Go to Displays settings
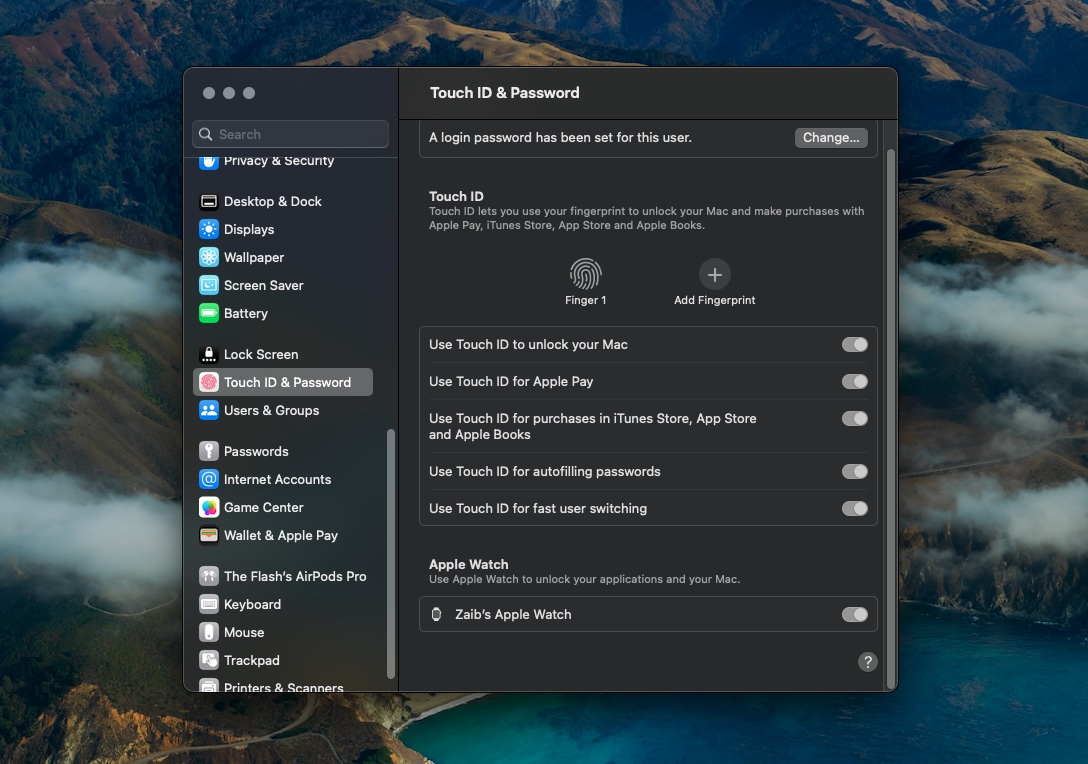1088x764 pixels. [282, 229]
